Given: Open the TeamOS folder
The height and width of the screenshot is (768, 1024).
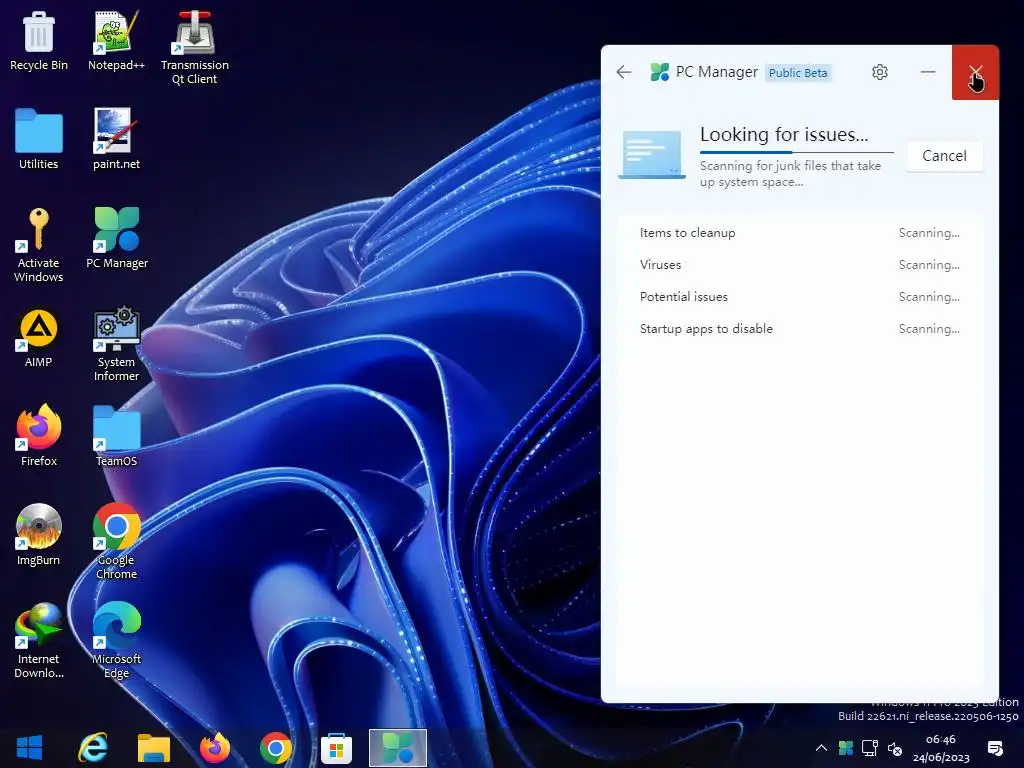Looking at the screenshot, I should 116,436.
